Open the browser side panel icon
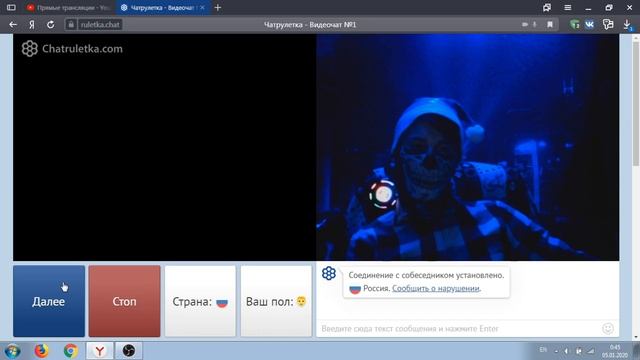640x360 pixels. [x=11, y=7]
